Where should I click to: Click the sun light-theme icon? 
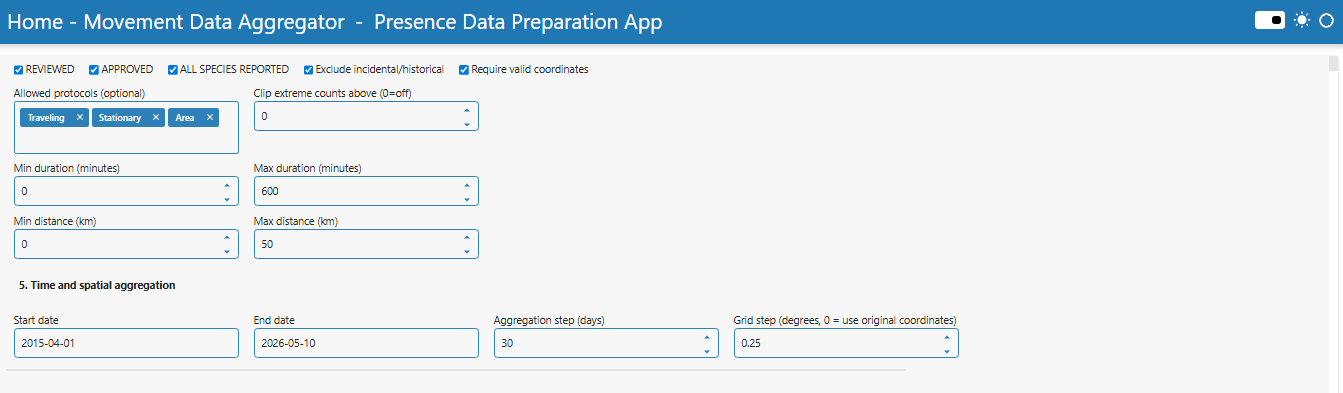[x=1301, y=20]
